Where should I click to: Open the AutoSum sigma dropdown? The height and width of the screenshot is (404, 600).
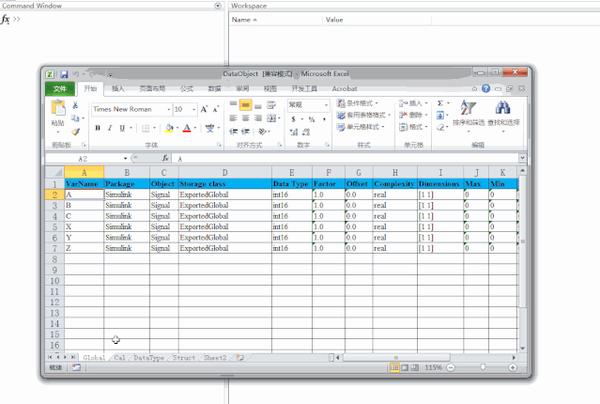point(448,103)
